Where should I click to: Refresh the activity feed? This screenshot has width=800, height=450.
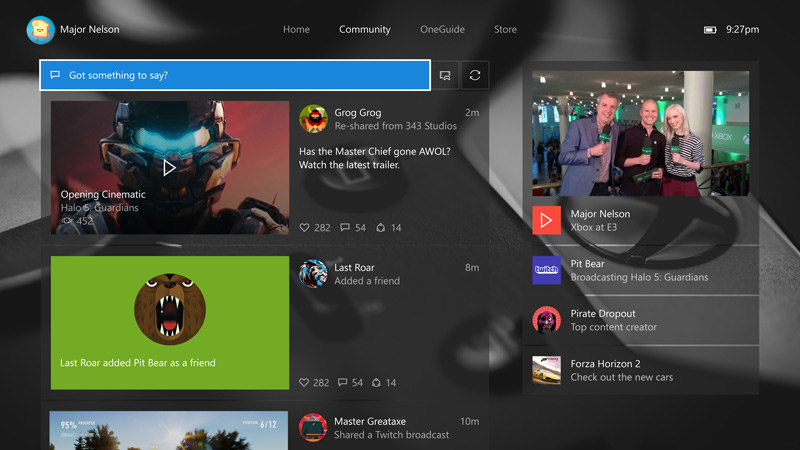[475, 76]
